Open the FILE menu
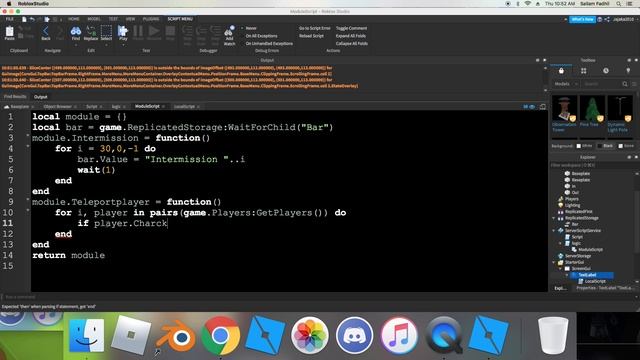Image resolution: width=640 pixels, height=360 pixels. pyautogui.click(x=9, y=19)
